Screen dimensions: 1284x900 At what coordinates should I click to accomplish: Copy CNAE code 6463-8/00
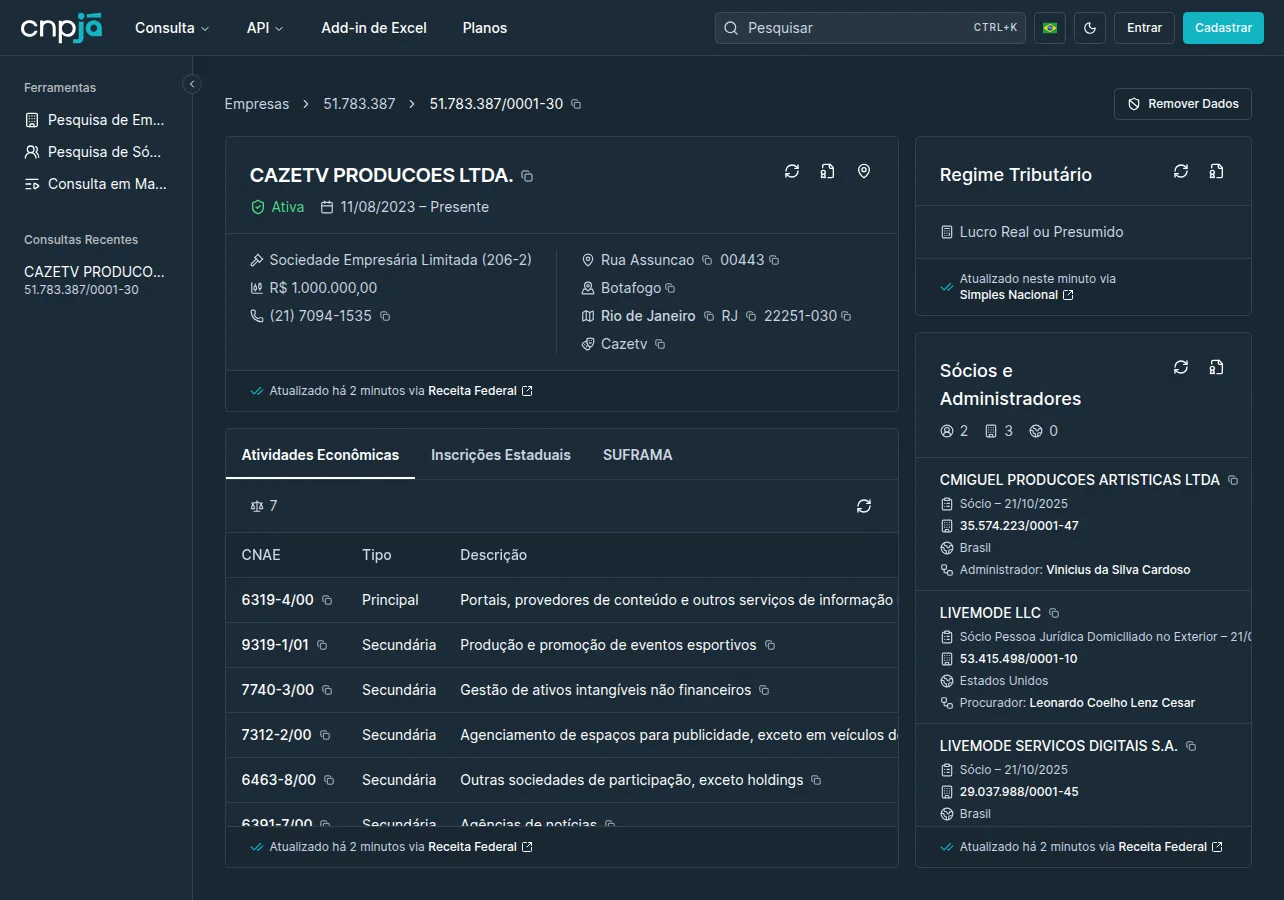329,780
